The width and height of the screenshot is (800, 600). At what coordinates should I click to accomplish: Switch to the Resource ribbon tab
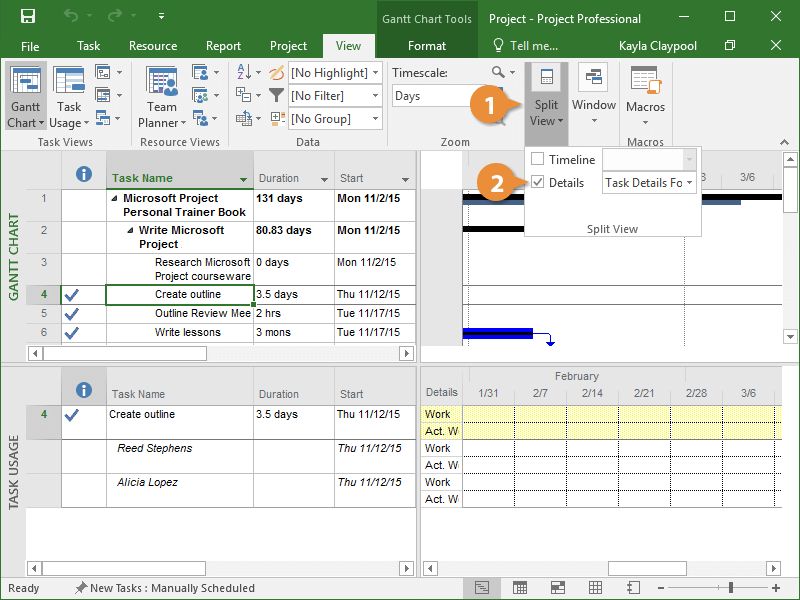point(152,46)
